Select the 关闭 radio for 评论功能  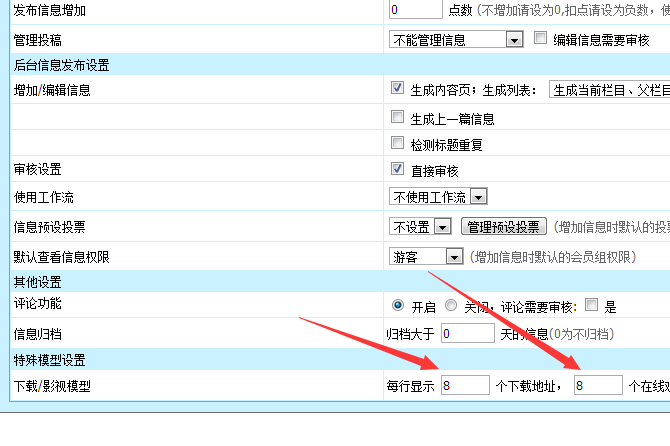[x=451, y=305]
